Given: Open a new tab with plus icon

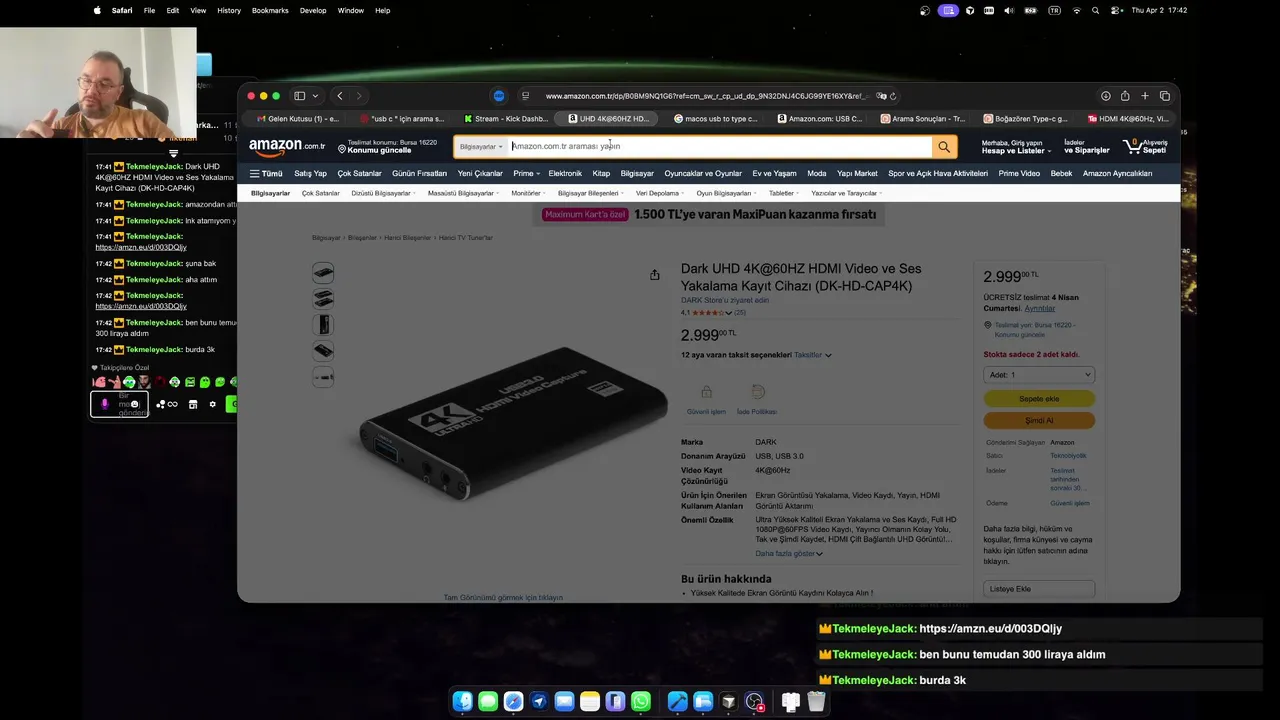Looking at the screenshot, I should 1145,96.
